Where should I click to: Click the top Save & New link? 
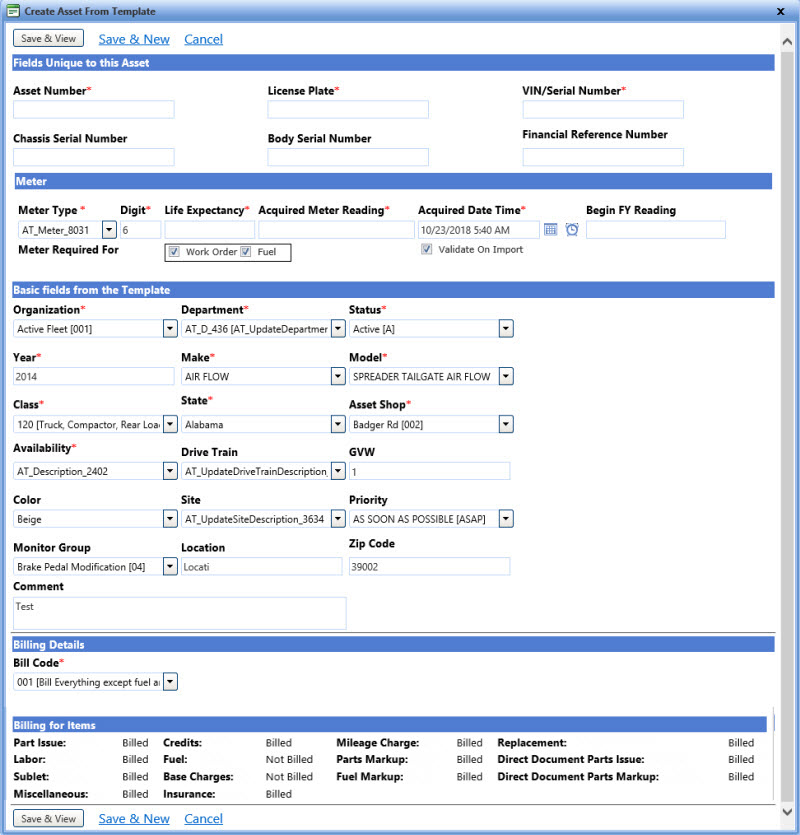(x=134, y=39)
